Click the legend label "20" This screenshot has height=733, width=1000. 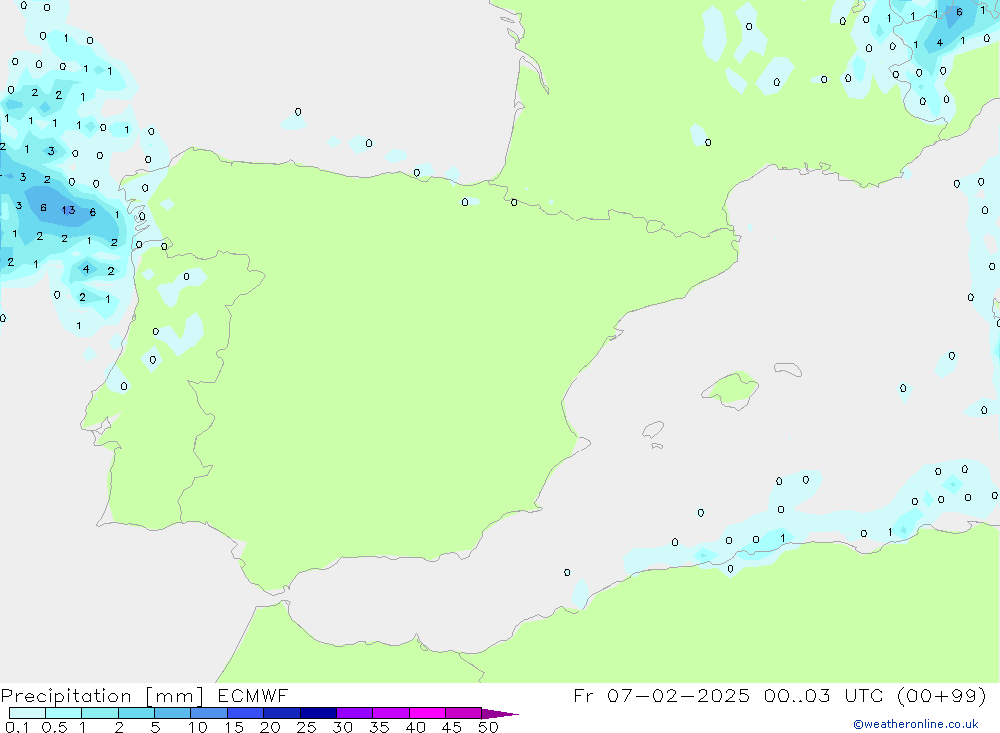(x=270, y=727)
